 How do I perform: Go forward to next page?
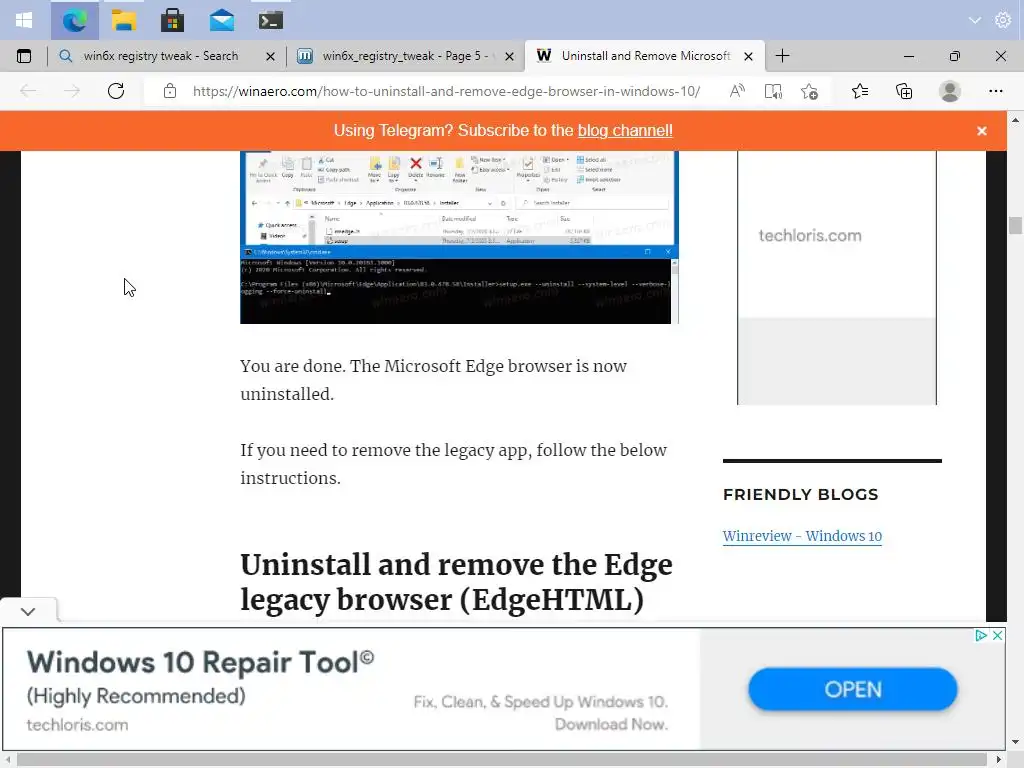(72, 91)
